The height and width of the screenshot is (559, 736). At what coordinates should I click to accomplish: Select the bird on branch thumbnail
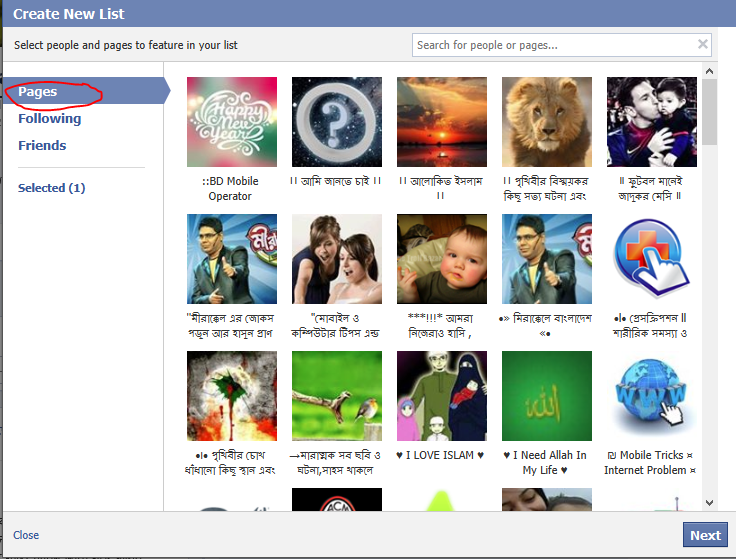337,396
